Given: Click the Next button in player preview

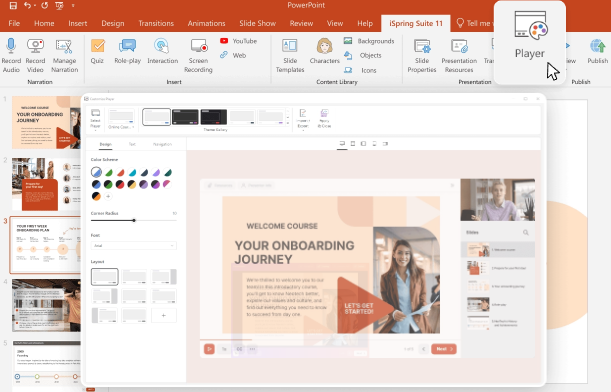Looking at the screenshot, I should (x=444, y=349).
